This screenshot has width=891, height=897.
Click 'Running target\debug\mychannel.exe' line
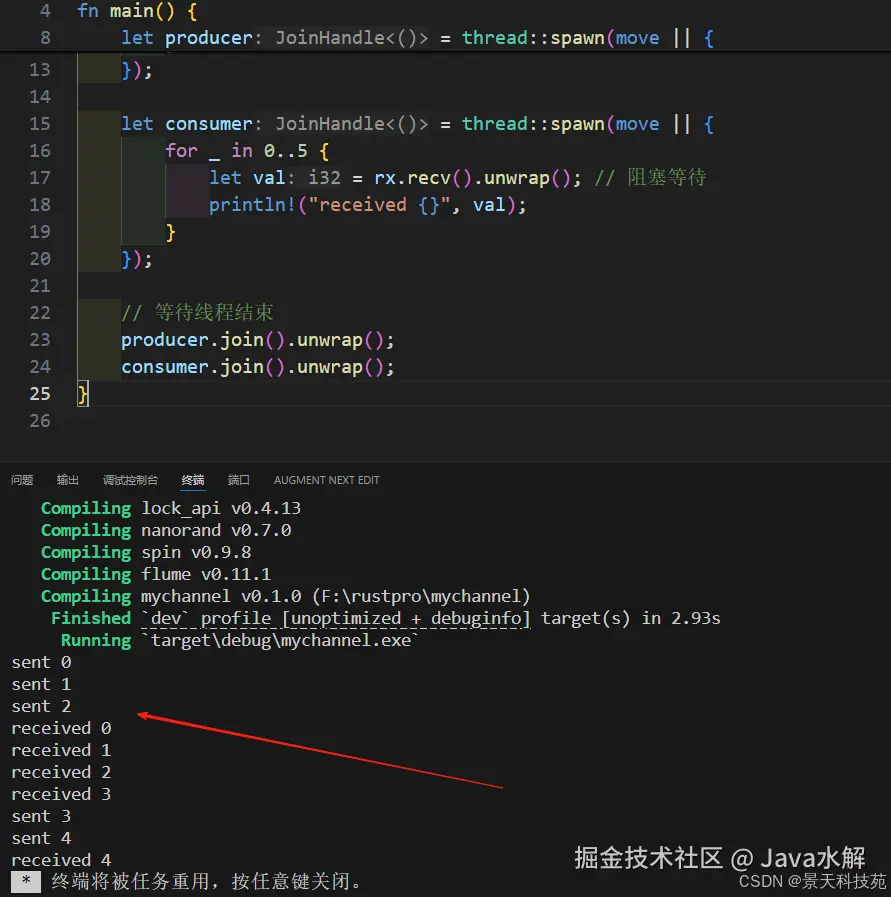[240, 640]
